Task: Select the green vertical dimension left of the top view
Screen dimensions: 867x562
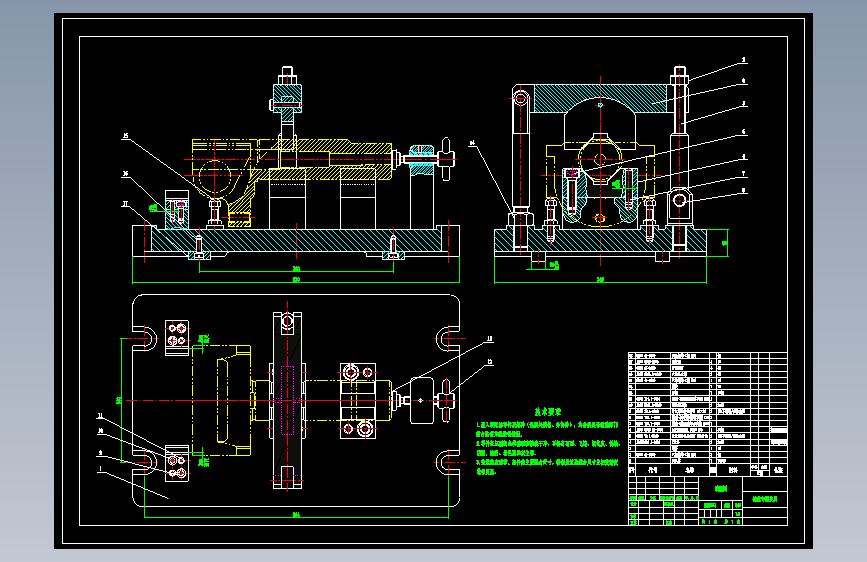Action: point(121,400)
